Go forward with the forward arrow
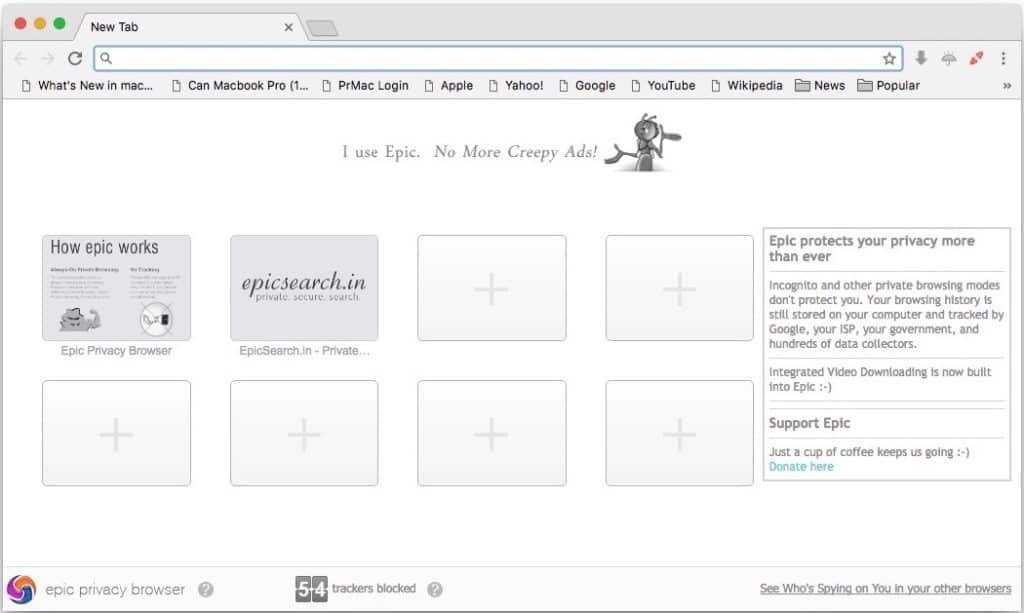The height and width of the screenshot is (613, 1024). pos(48,59)
